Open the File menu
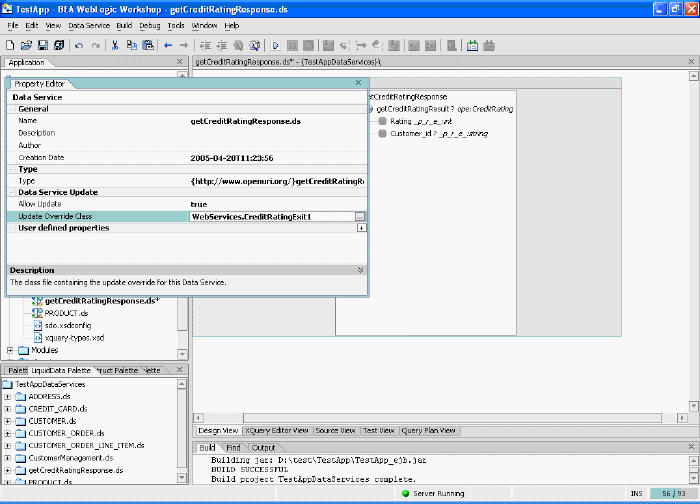 [x=12, y=25]
